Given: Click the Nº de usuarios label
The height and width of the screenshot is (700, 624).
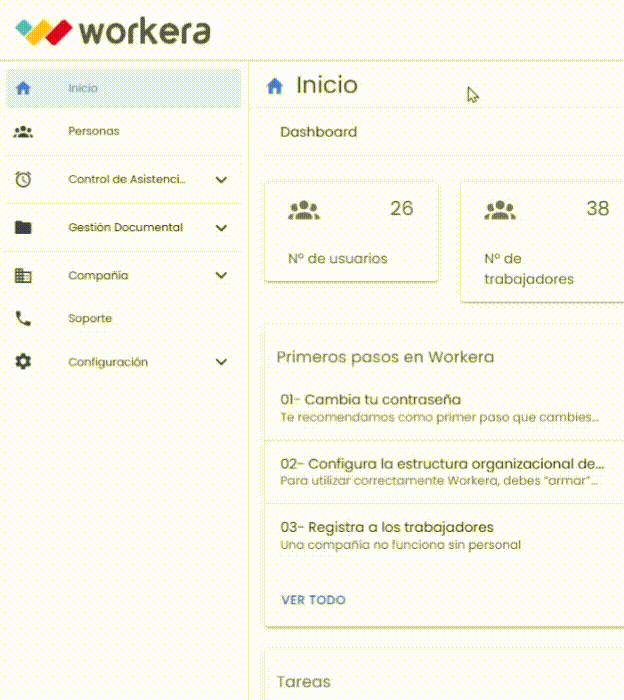Looking at the screenshot, I should [338, 258].
